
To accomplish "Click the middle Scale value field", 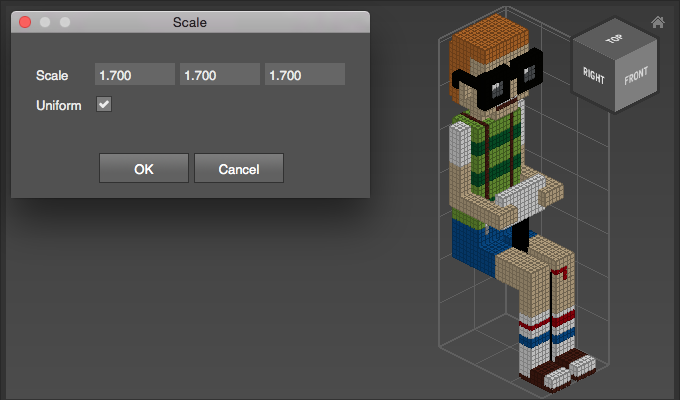I will (219, 75).
